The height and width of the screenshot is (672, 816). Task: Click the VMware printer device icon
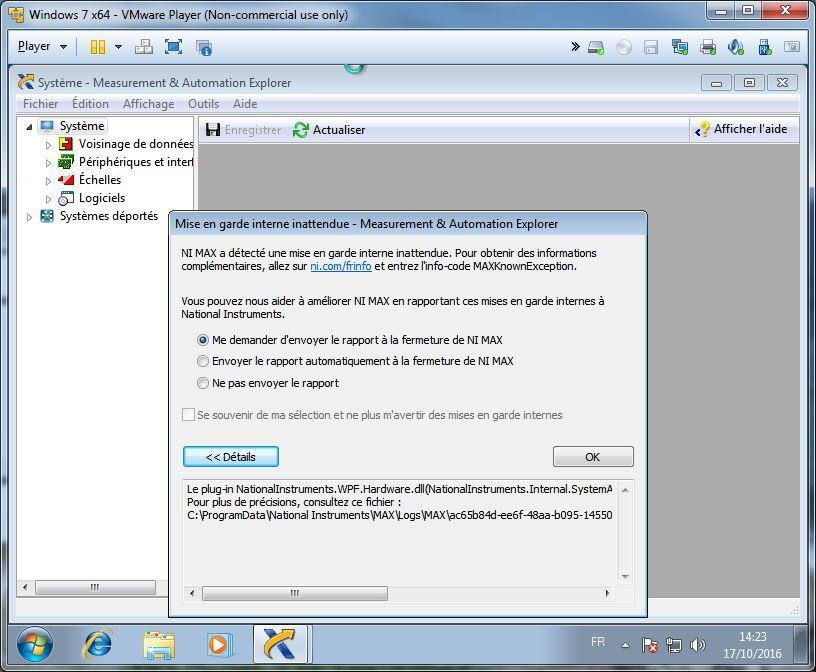708,47
